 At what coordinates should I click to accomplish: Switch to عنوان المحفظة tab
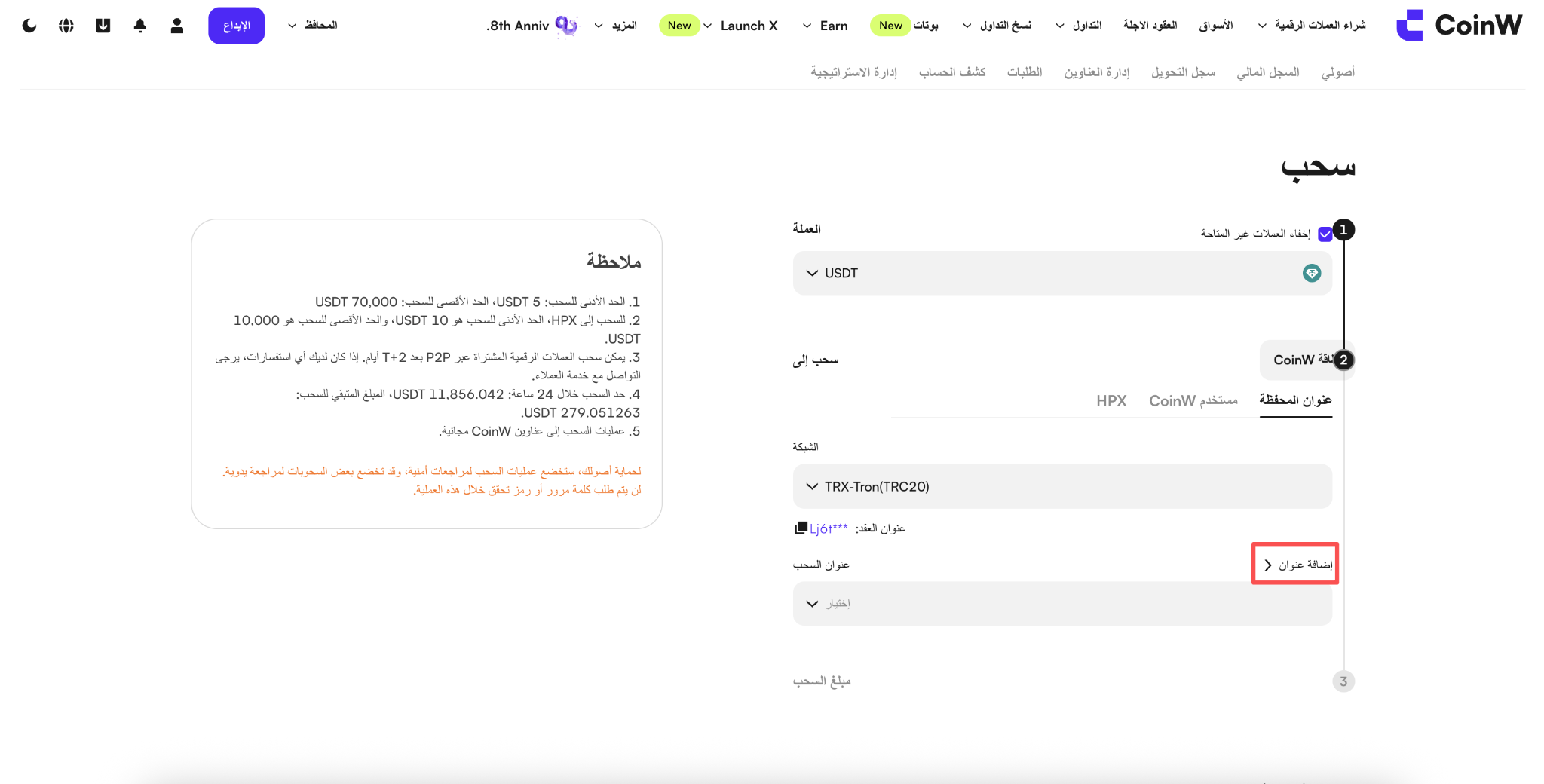[x=1295, y=400]
